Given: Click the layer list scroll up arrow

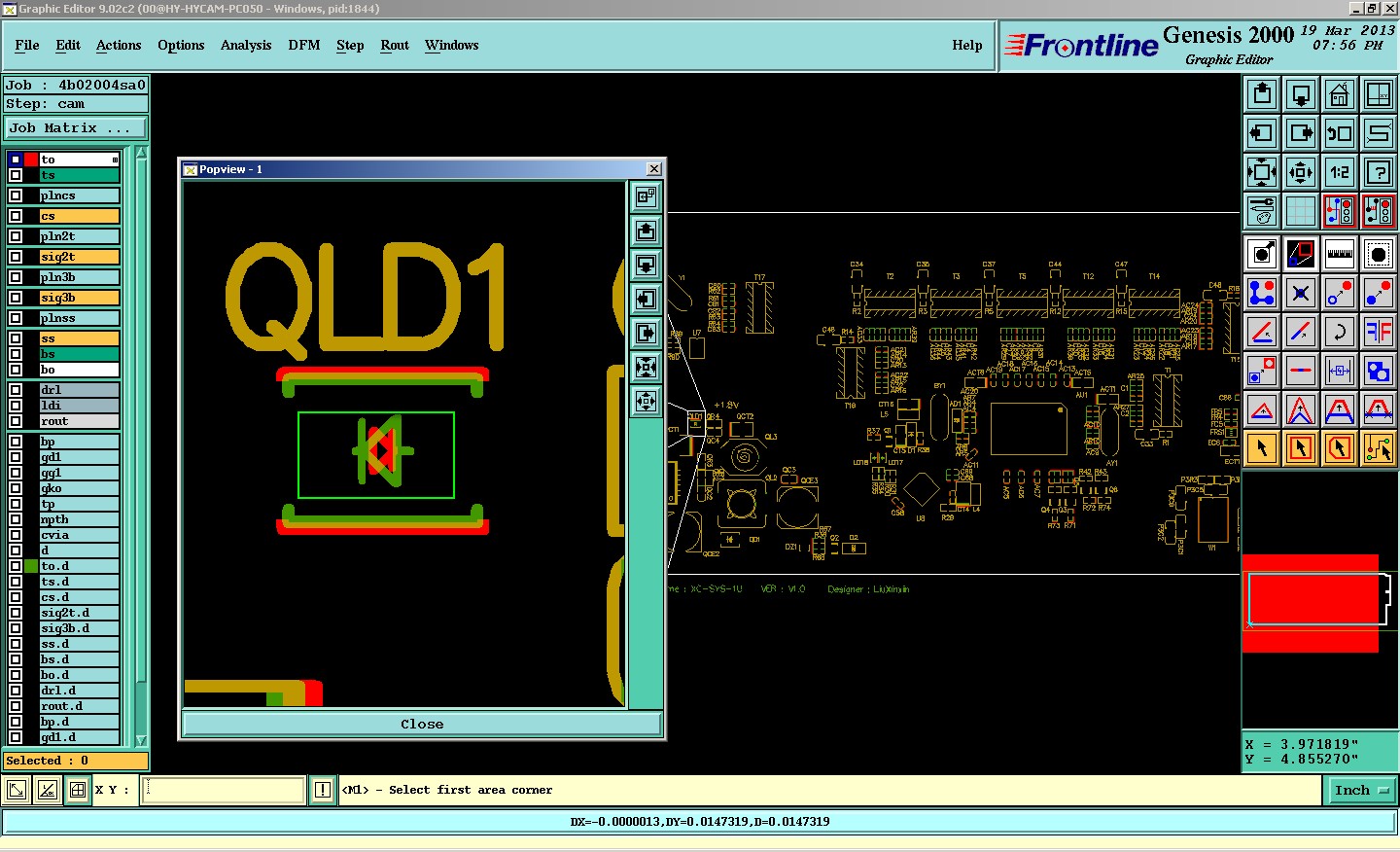Looking at the screenshot, I should coord(141,153).
